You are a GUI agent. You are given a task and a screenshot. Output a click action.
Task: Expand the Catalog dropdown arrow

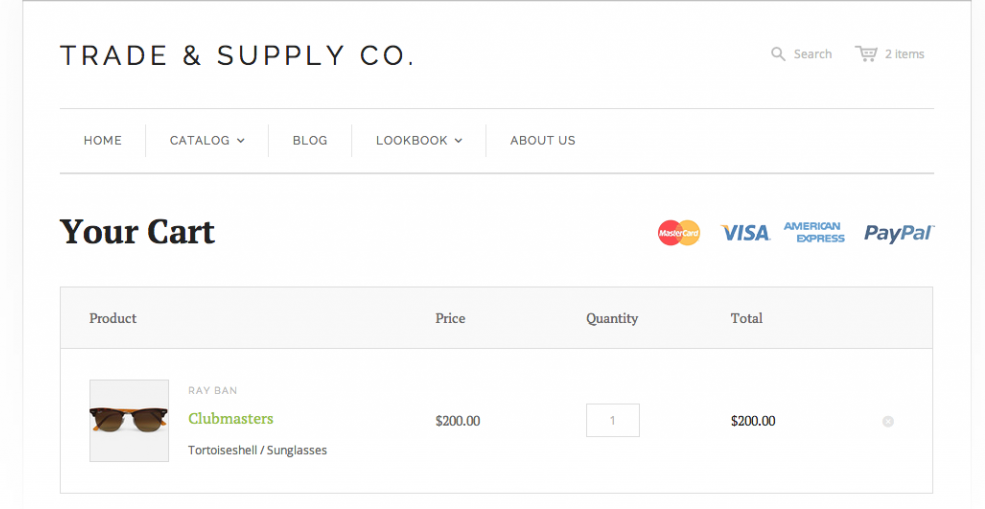click(x=241, y=141)
